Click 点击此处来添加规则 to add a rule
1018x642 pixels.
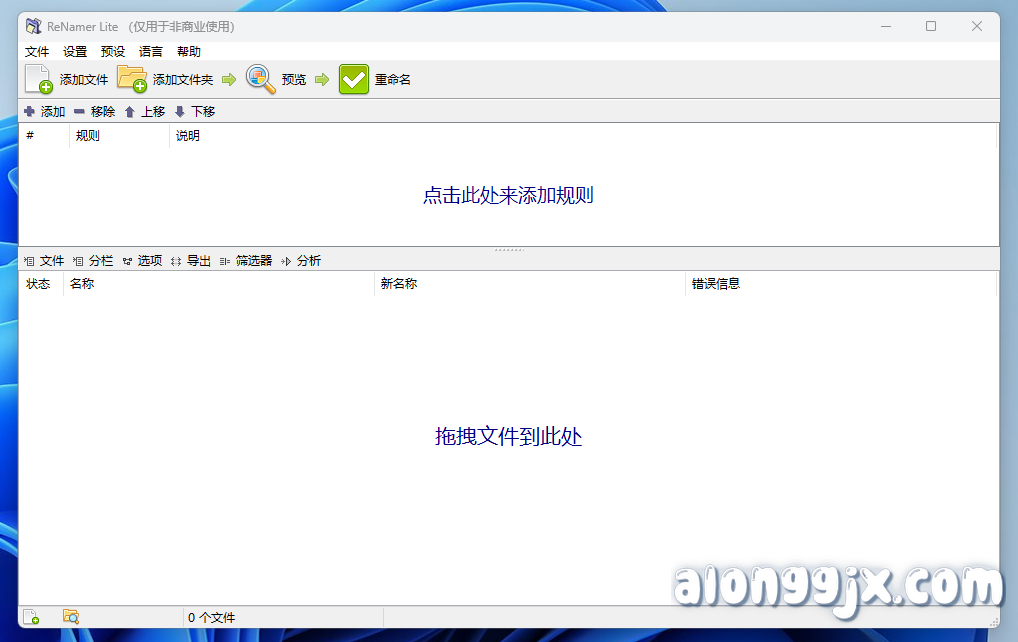click(509, 195)
